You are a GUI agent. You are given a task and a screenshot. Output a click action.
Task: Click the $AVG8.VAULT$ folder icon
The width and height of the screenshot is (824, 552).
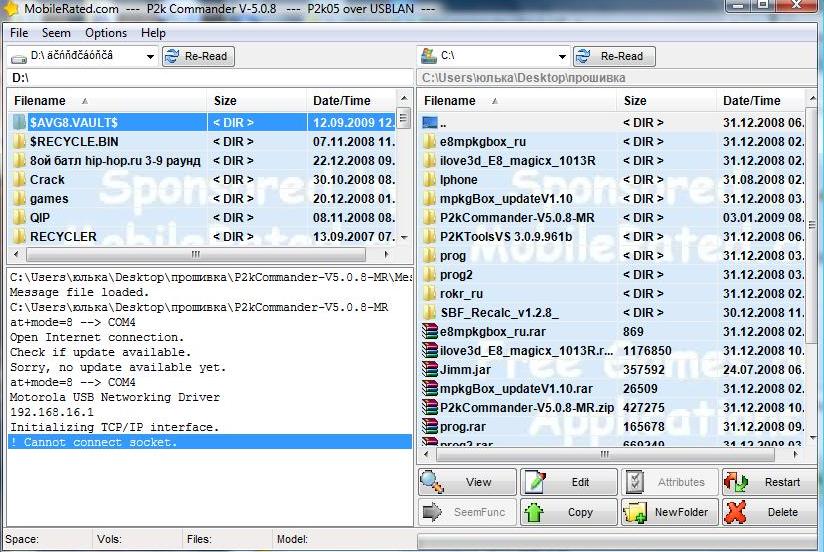click(x=19, y=122)
